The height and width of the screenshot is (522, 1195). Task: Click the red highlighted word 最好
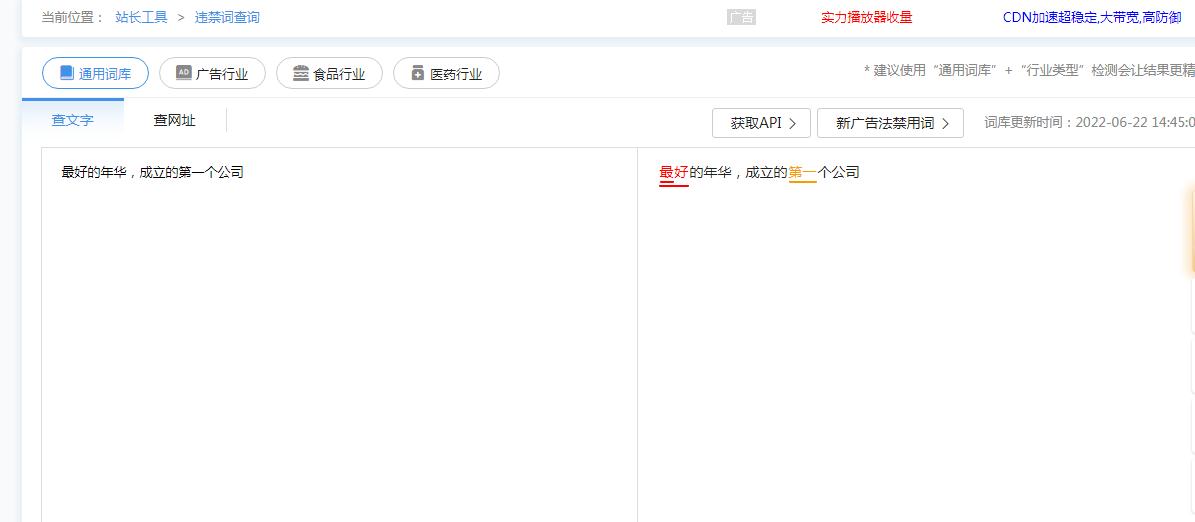click(x=674, y=173)
